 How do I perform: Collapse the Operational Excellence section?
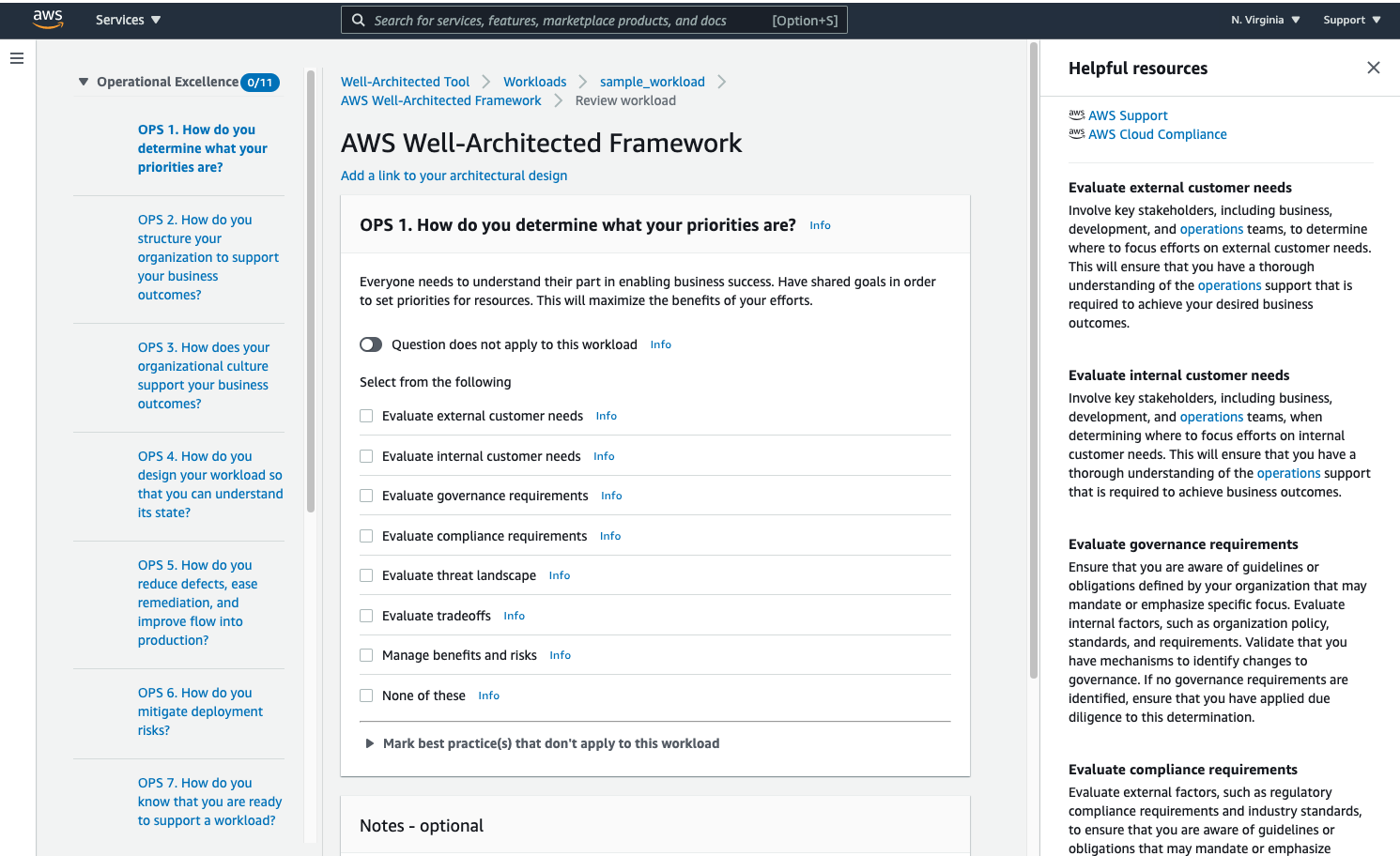pos(84,82)
